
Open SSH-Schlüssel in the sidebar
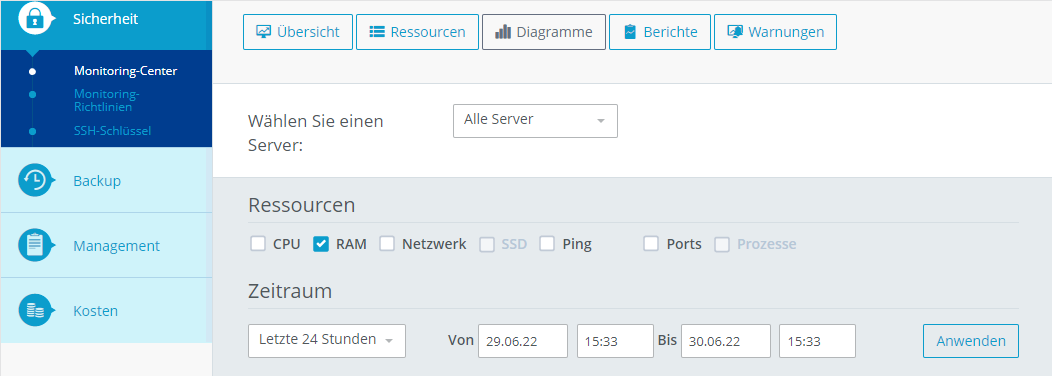[x=112, y=131]
